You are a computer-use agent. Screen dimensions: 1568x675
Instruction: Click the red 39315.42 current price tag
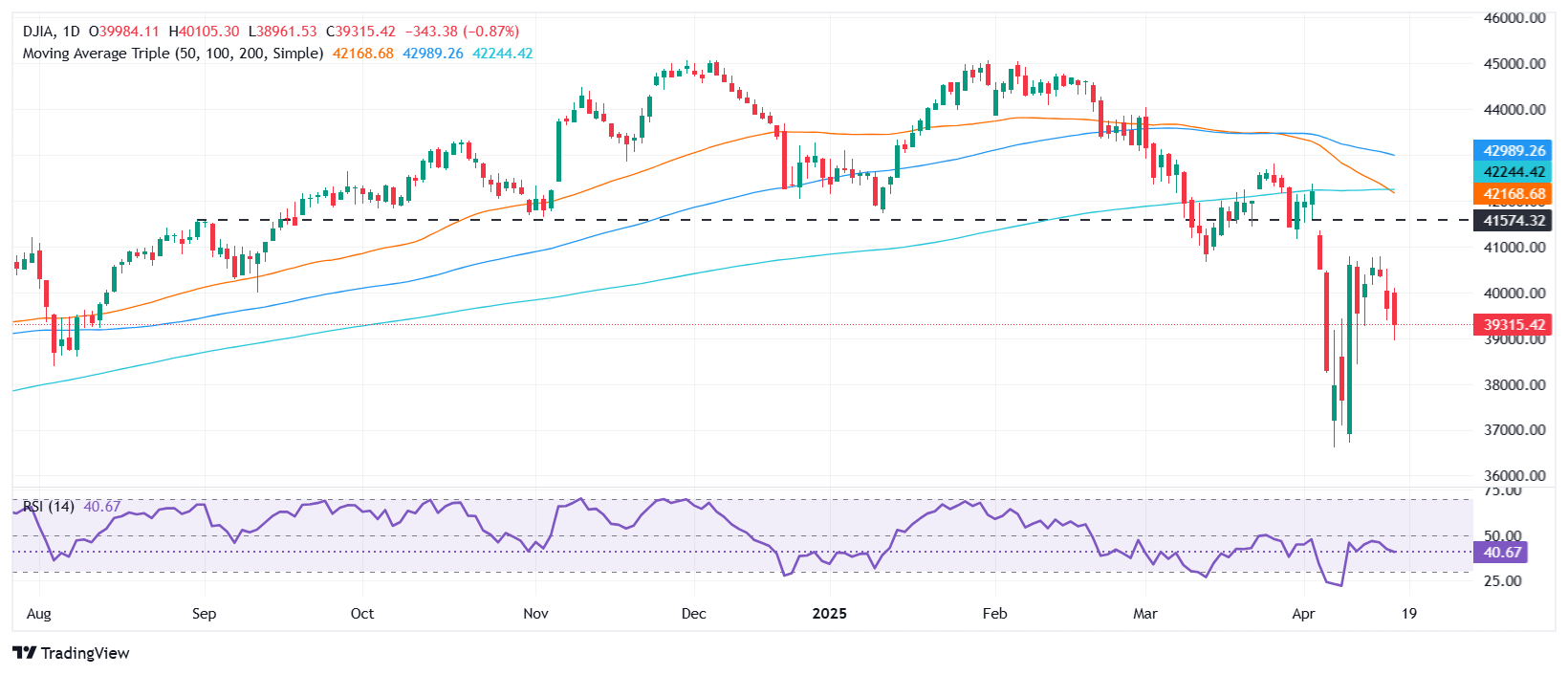click(1514, 325)
